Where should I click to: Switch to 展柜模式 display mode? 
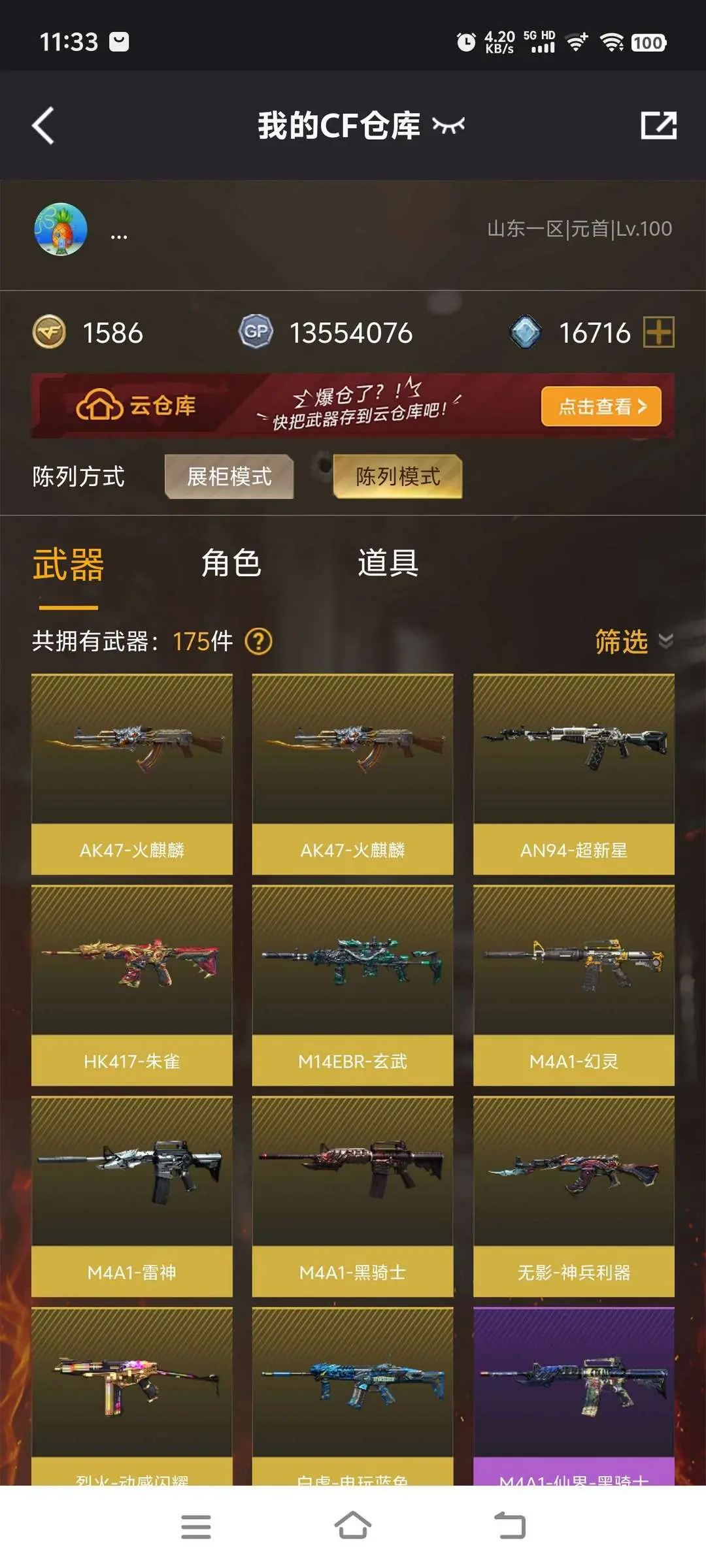(229, 476)
